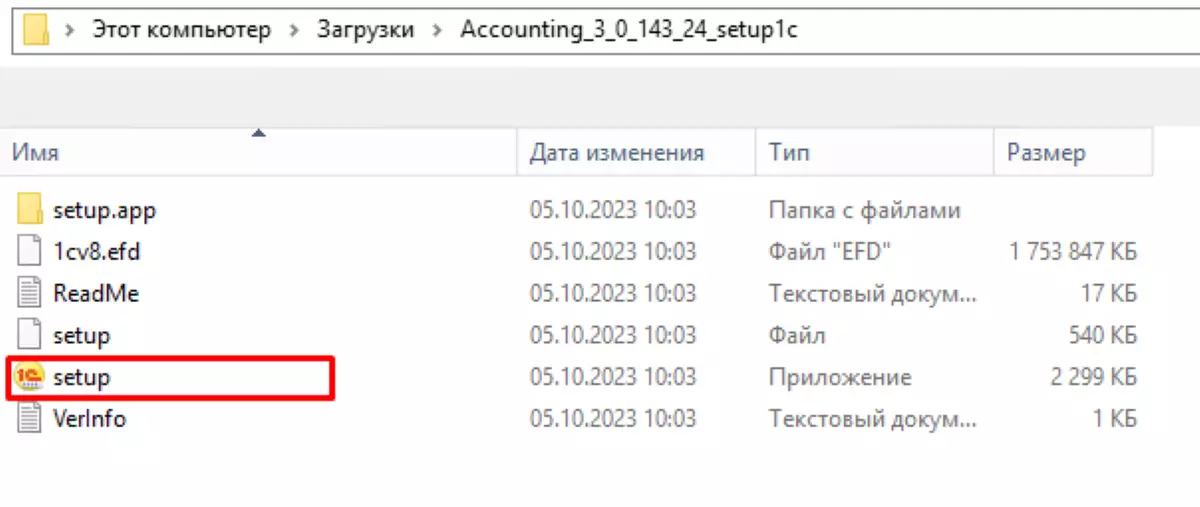Select the setup application file name
This screenshot has width=1200, height=507.
81,377
